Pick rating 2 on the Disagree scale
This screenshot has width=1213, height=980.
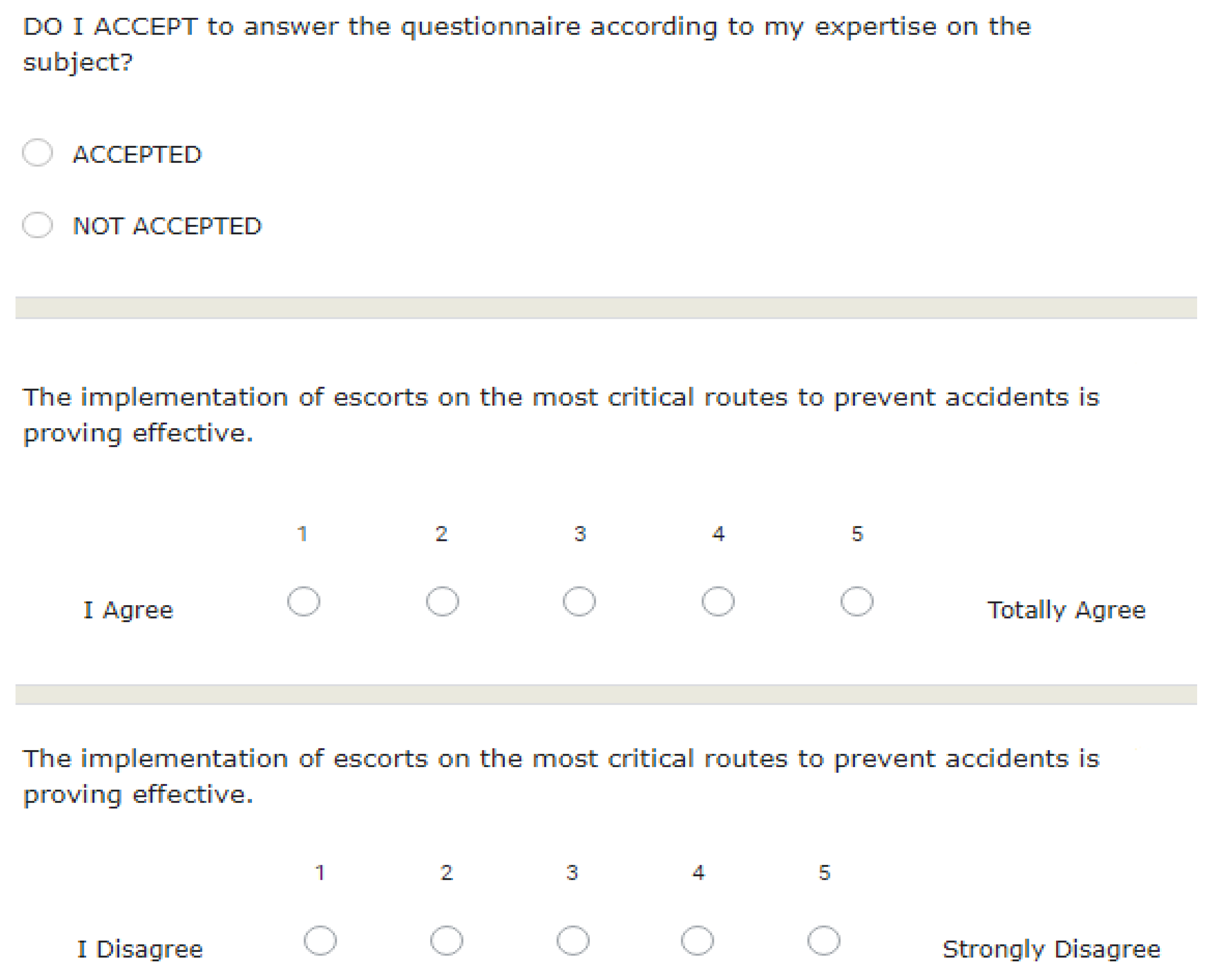pyautogui.click(x=447, y=940)
